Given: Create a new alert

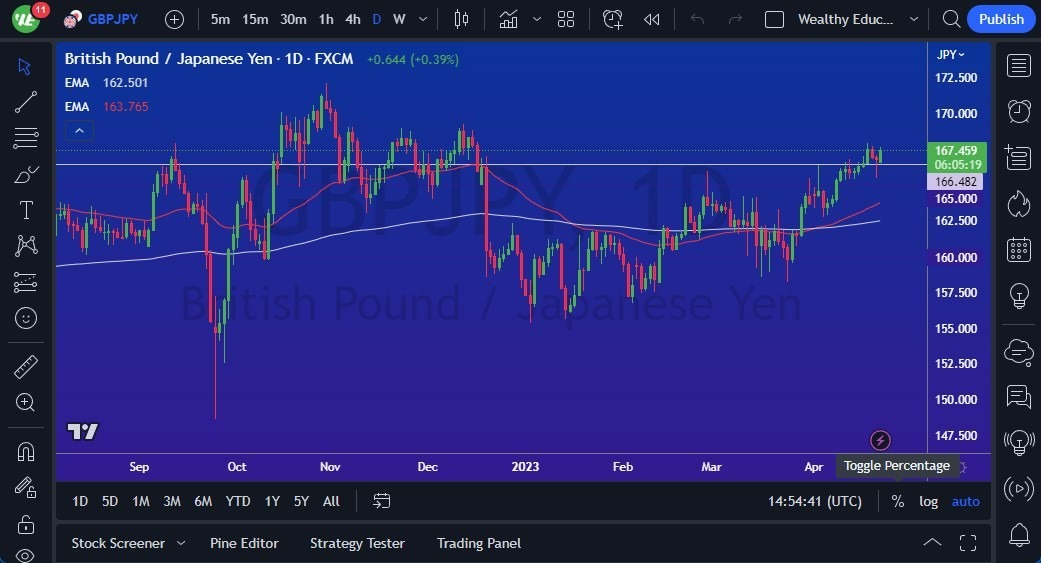Looking at the screenshot, I should pos(613,19).
